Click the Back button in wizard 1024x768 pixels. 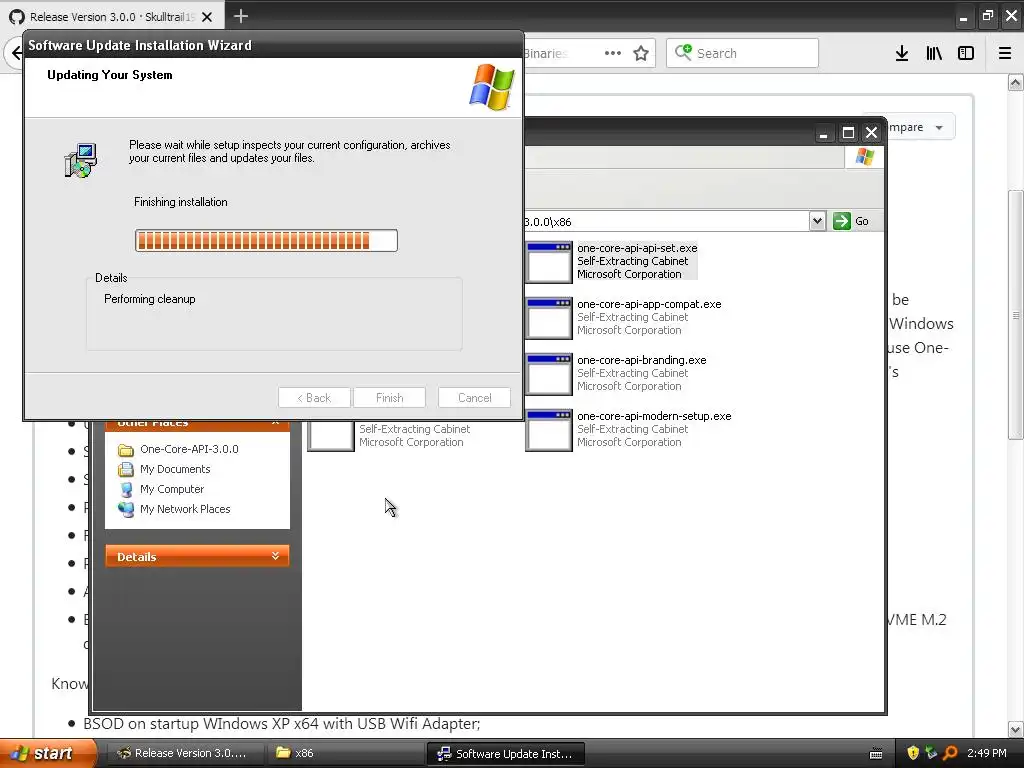pyautogui.click(x=314, y=398)
